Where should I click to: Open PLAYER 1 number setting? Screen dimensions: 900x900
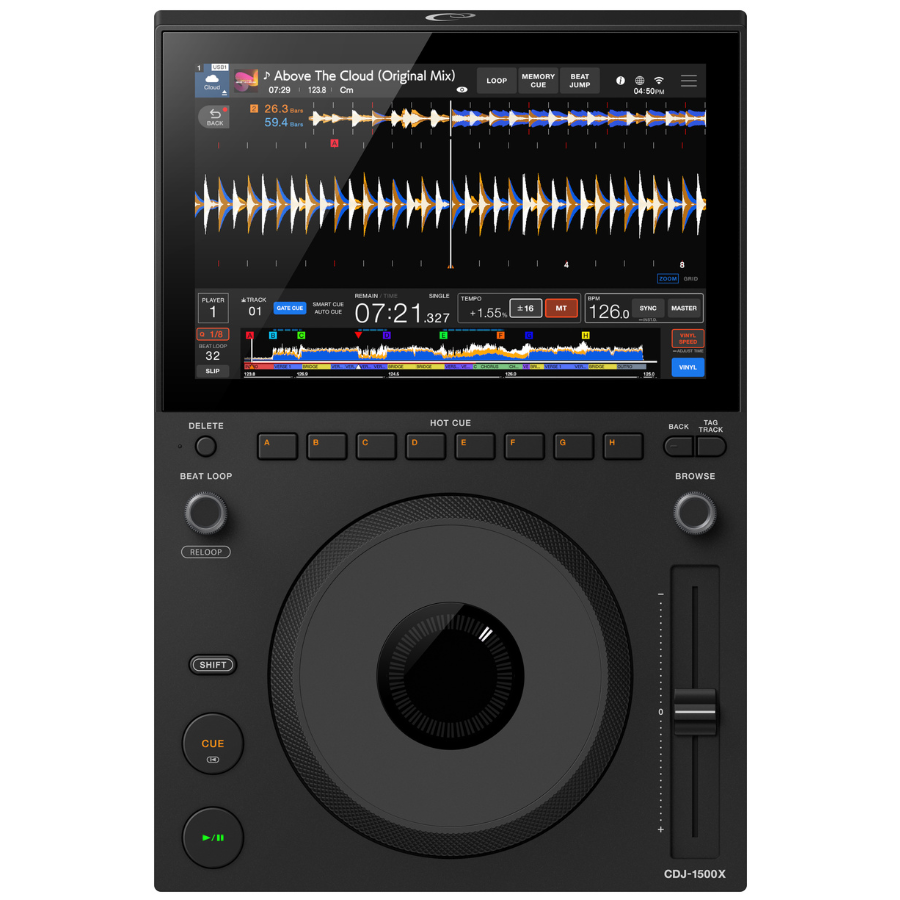(x=213, y=308)
